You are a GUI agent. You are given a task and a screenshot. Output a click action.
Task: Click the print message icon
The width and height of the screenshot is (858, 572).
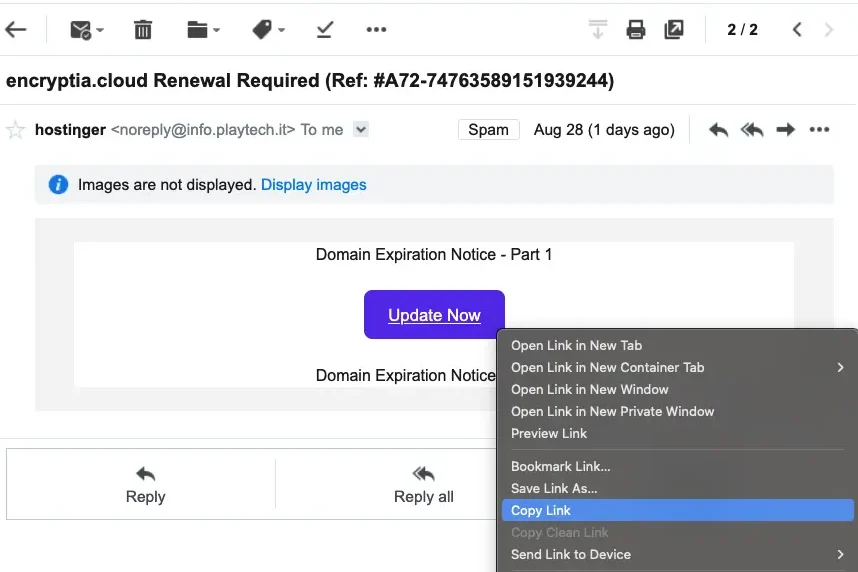click(636, 30)
